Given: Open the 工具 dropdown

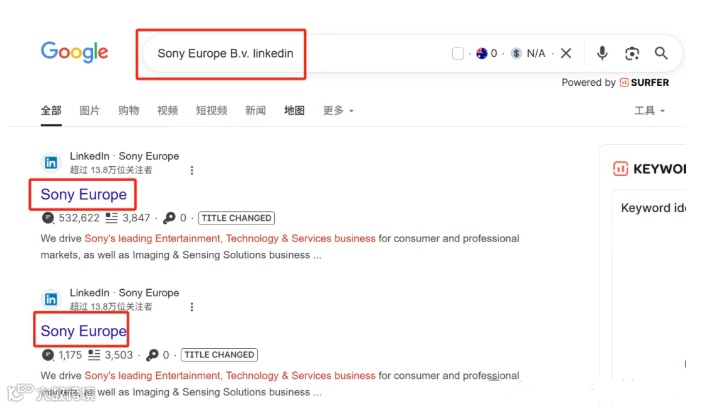Looking at the screenshot, I should [649, 111].
